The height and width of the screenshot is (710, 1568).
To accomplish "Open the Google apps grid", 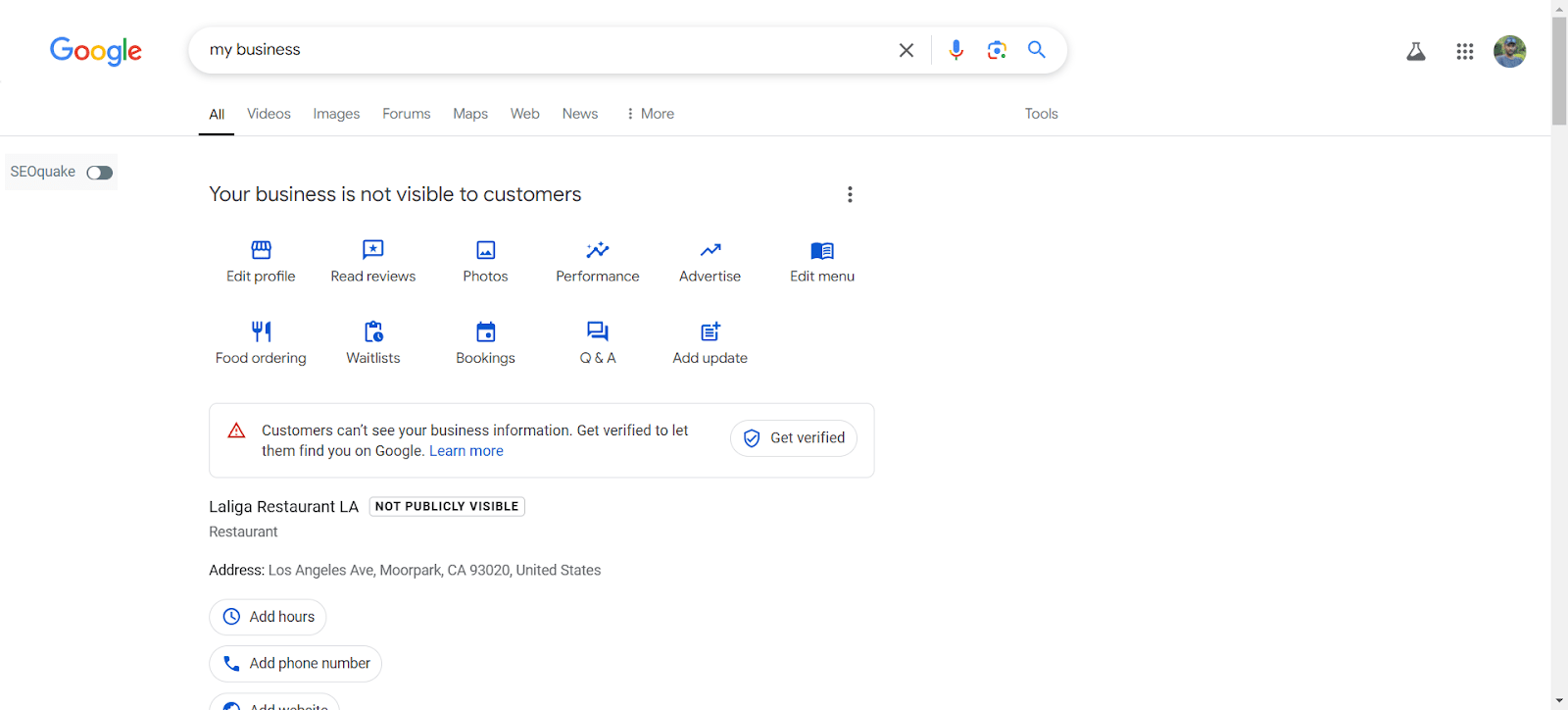I will click(x=1465, y=51).
